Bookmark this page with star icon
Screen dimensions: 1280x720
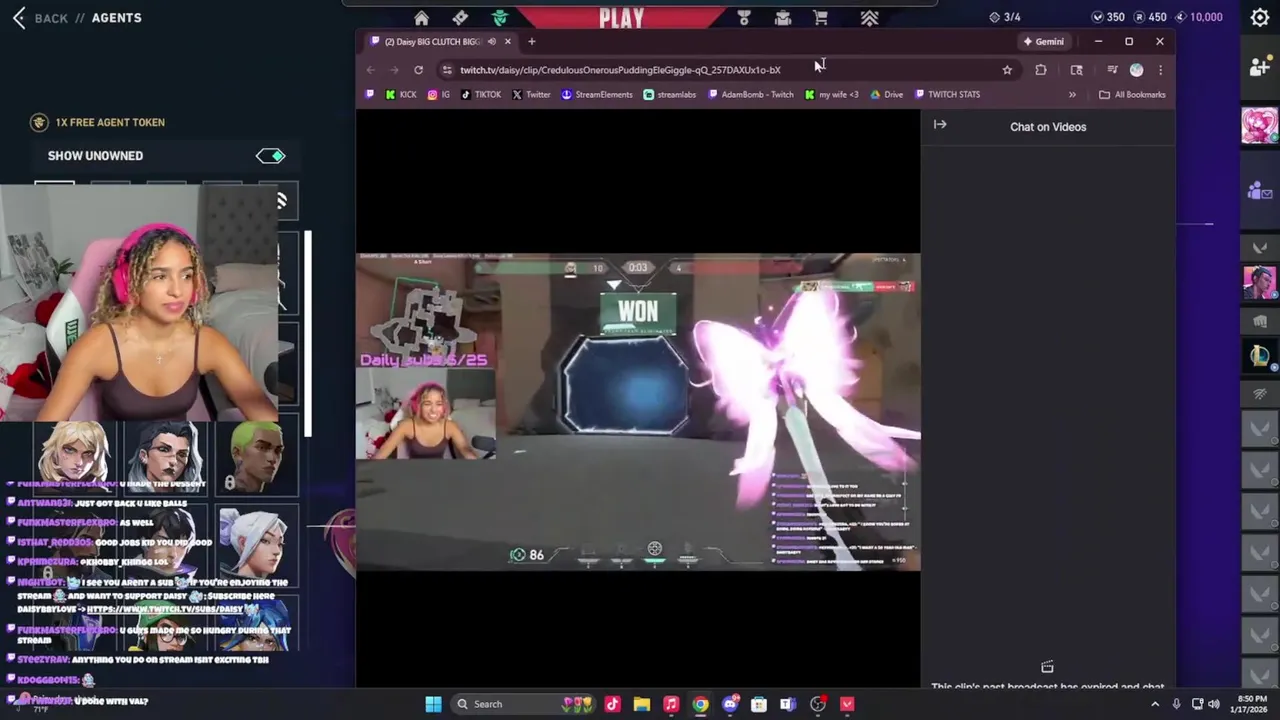coord(1007,70)
